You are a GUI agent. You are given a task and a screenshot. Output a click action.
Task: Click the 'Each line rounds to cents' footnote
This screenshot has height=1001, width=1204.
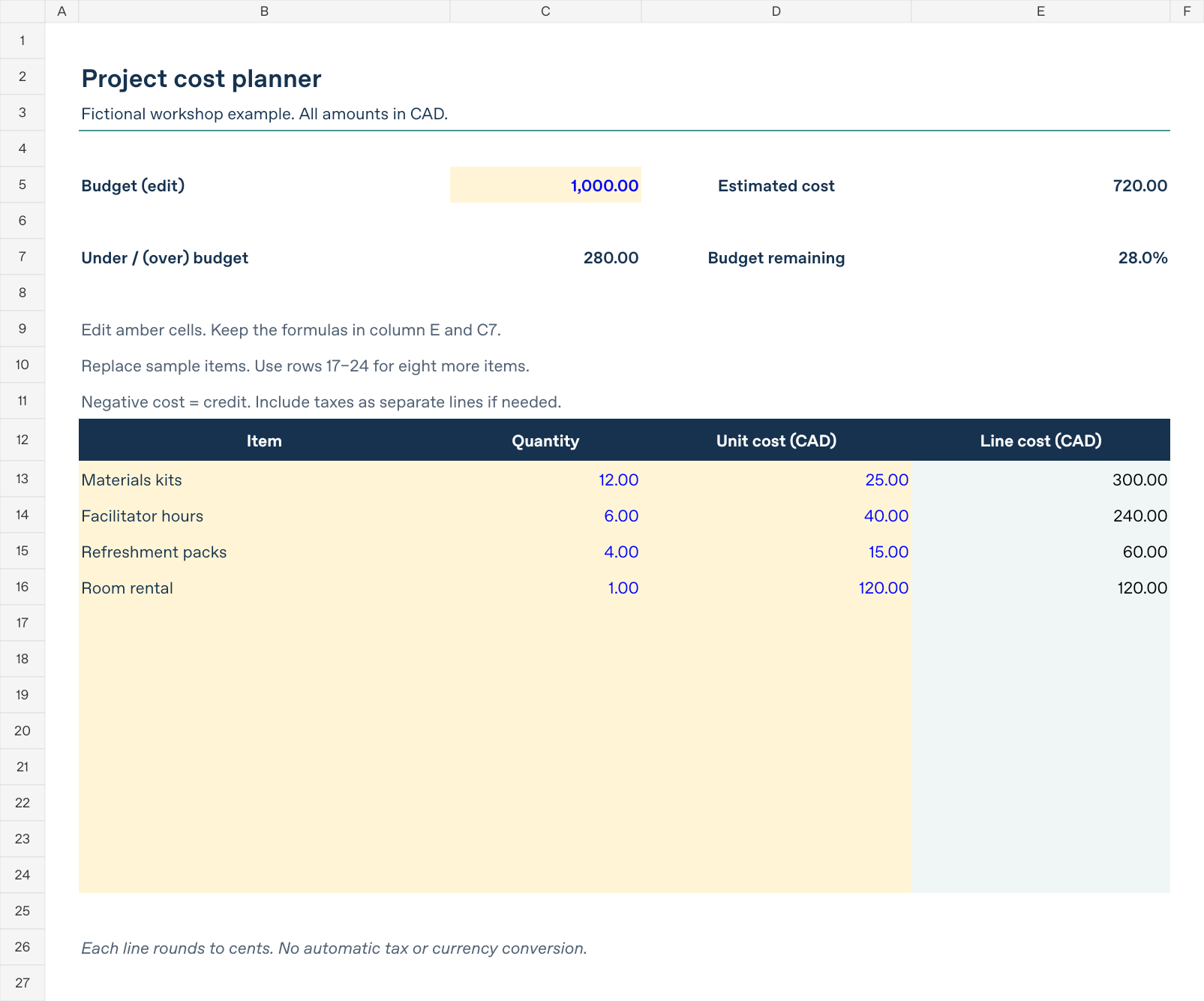coord(334,948)
